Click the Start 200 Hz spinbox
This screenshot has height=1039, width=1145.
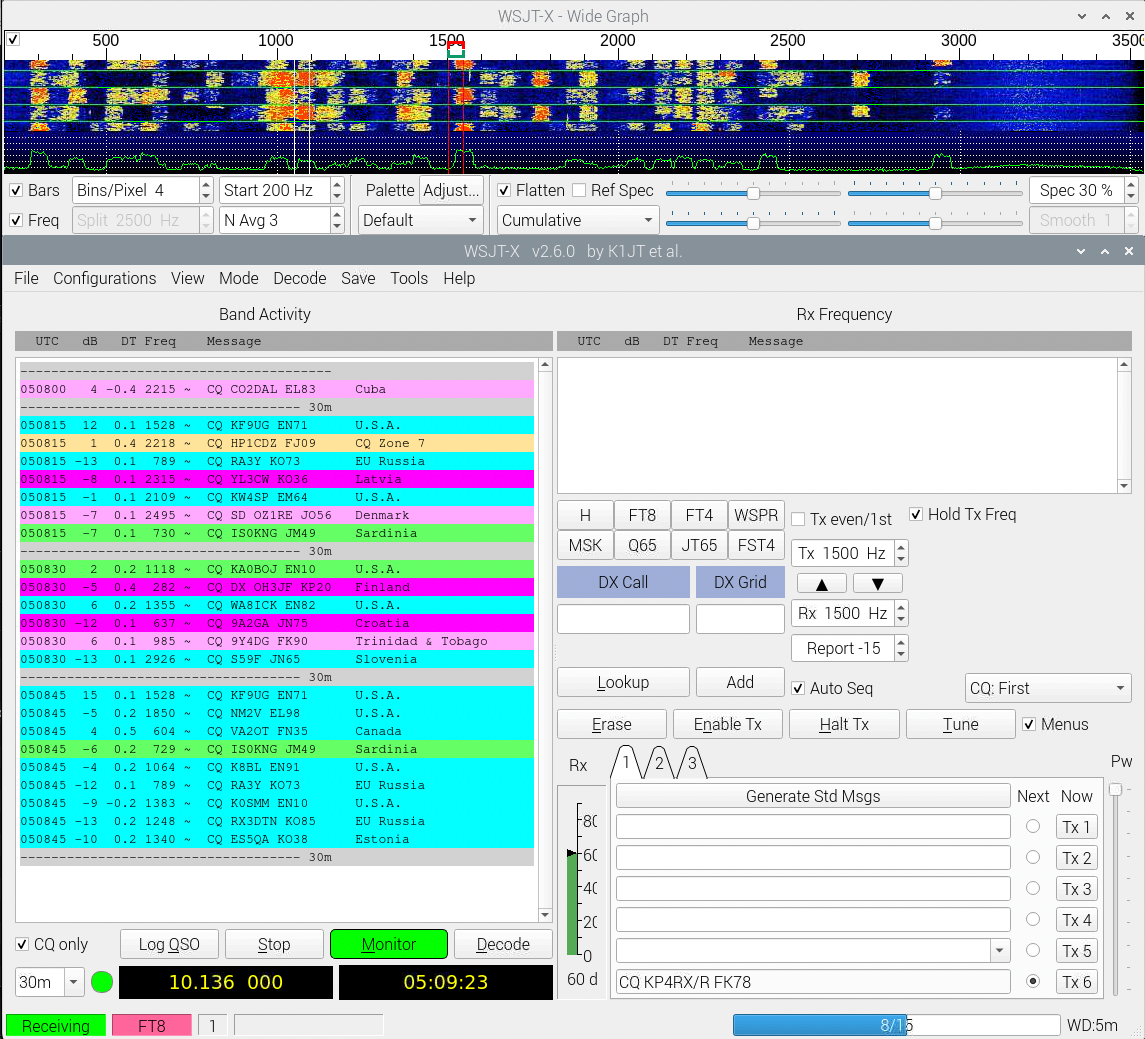tap(281, 191)
